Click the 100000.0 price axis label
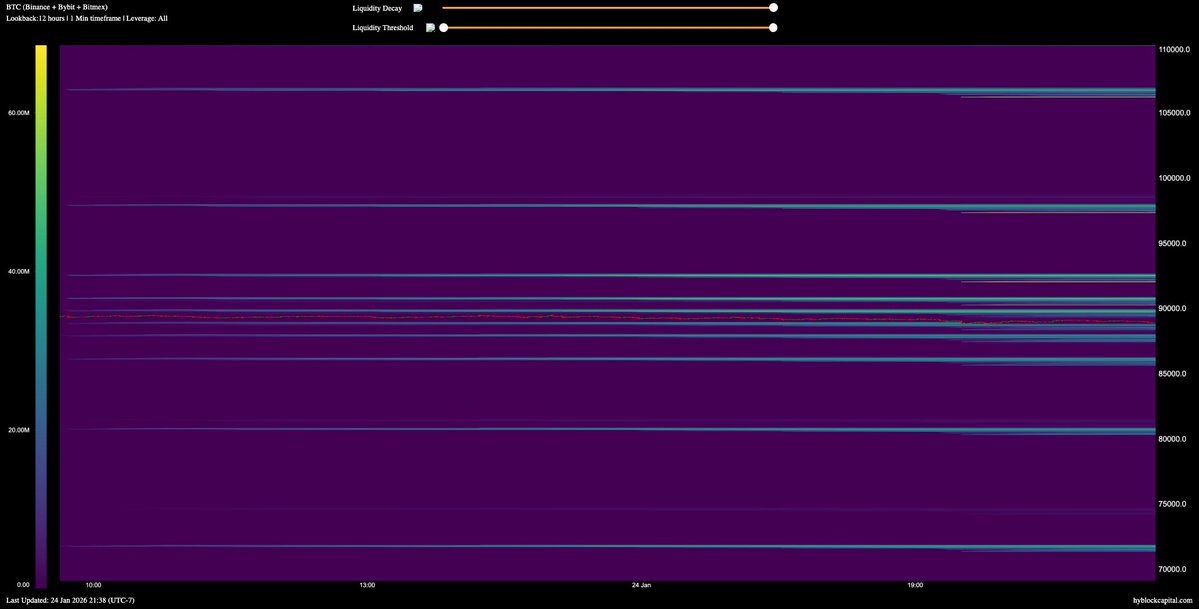This screenshot has width=1199, height=609. [1176, 178]
